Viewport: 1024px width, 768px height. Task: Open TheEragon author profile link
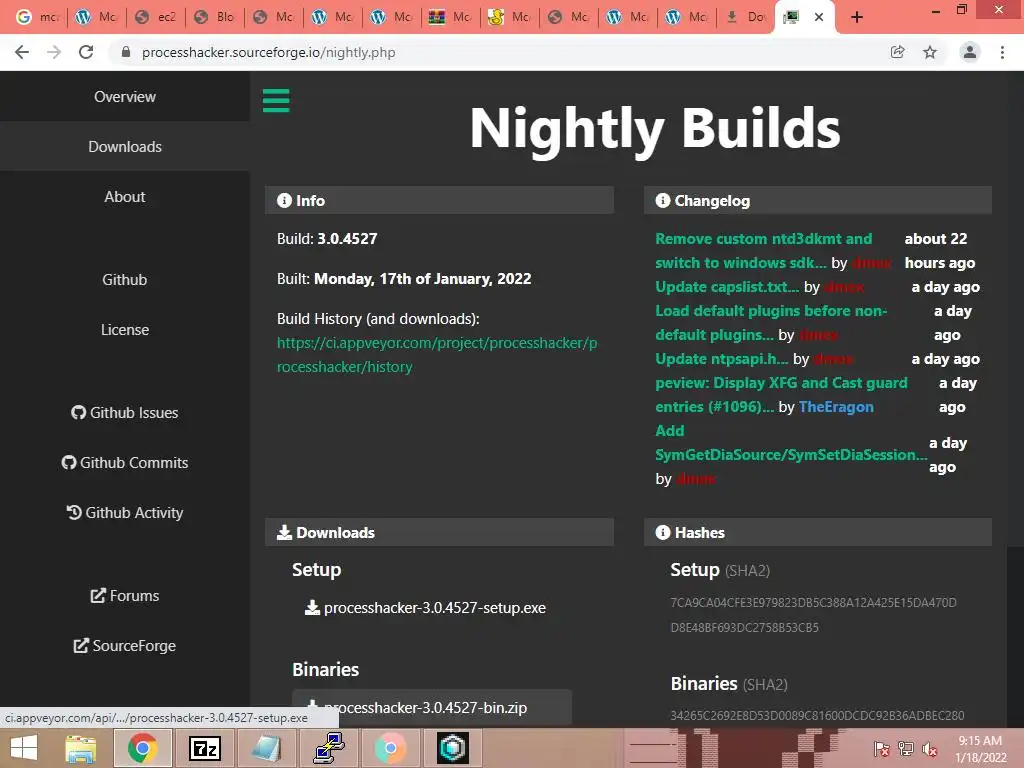836,407
